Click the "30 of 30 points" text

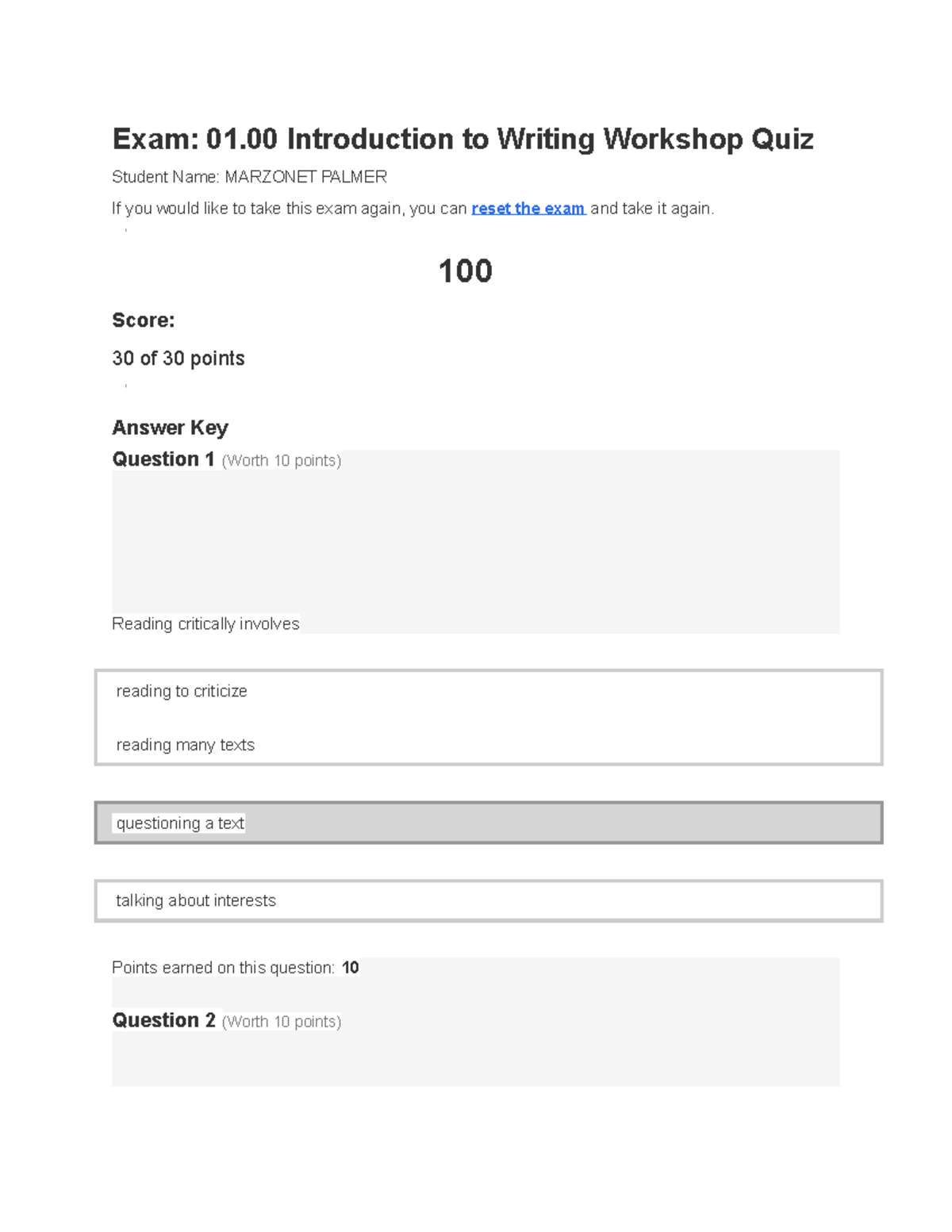click(x=178, y=359)
